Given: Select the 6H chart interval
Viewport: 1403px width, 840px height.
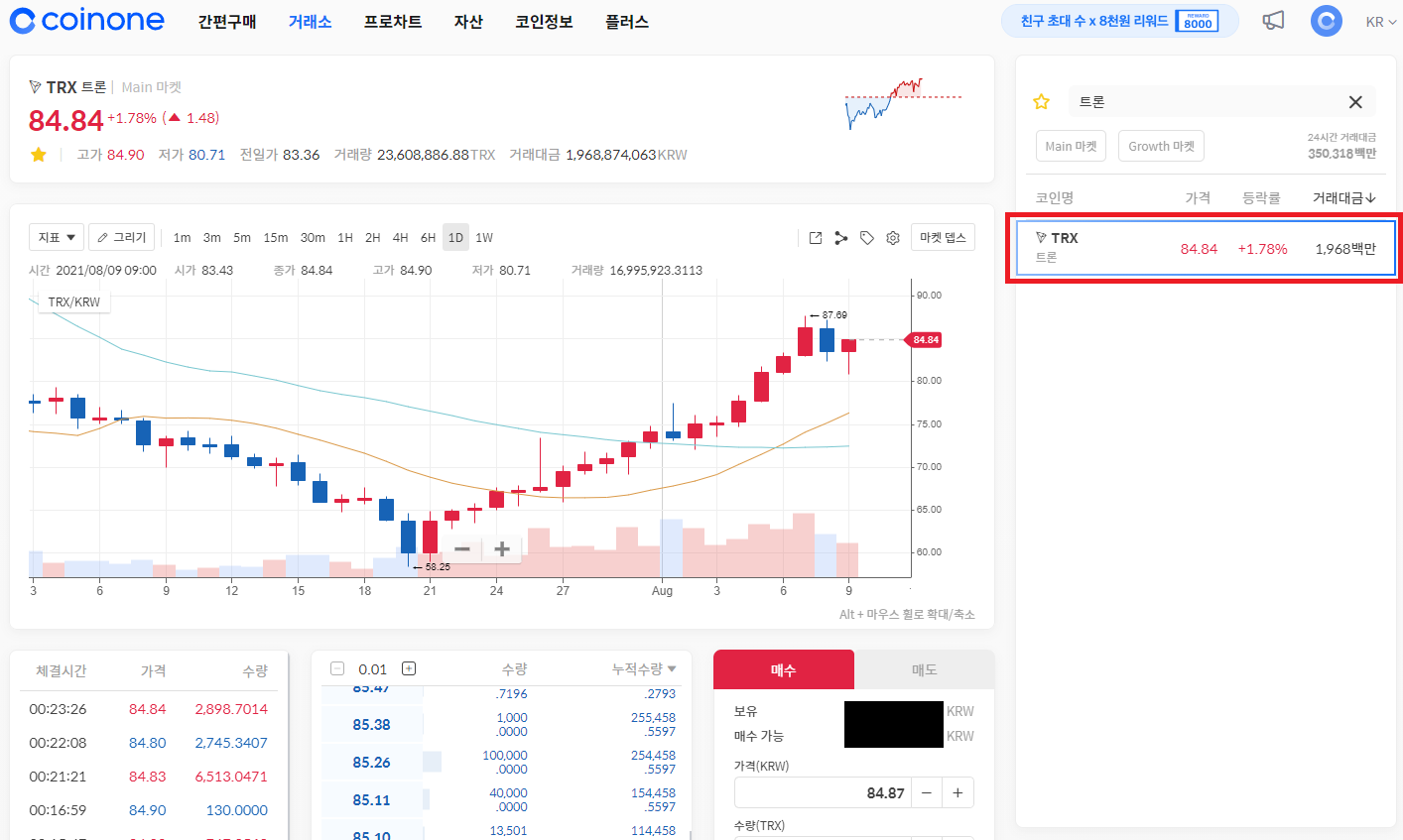Looking at the screenshot, I should 429,237.
